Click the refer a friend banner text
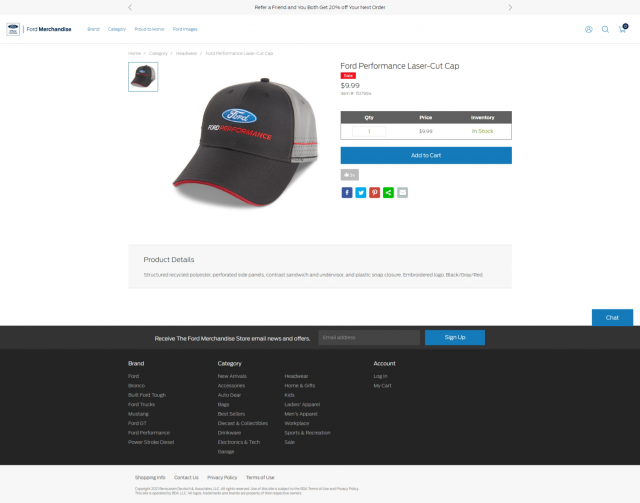 [x=320, y=7]
